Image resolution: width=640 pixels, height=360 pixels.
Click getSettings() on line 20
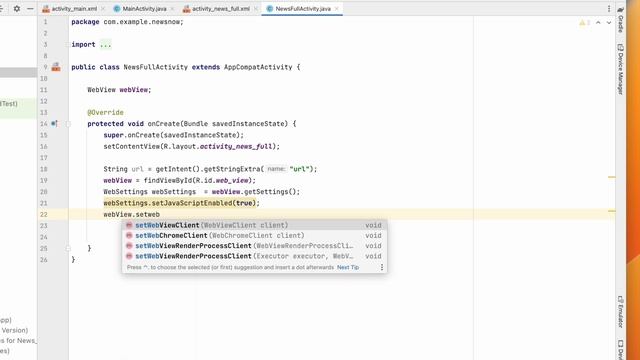269,192
